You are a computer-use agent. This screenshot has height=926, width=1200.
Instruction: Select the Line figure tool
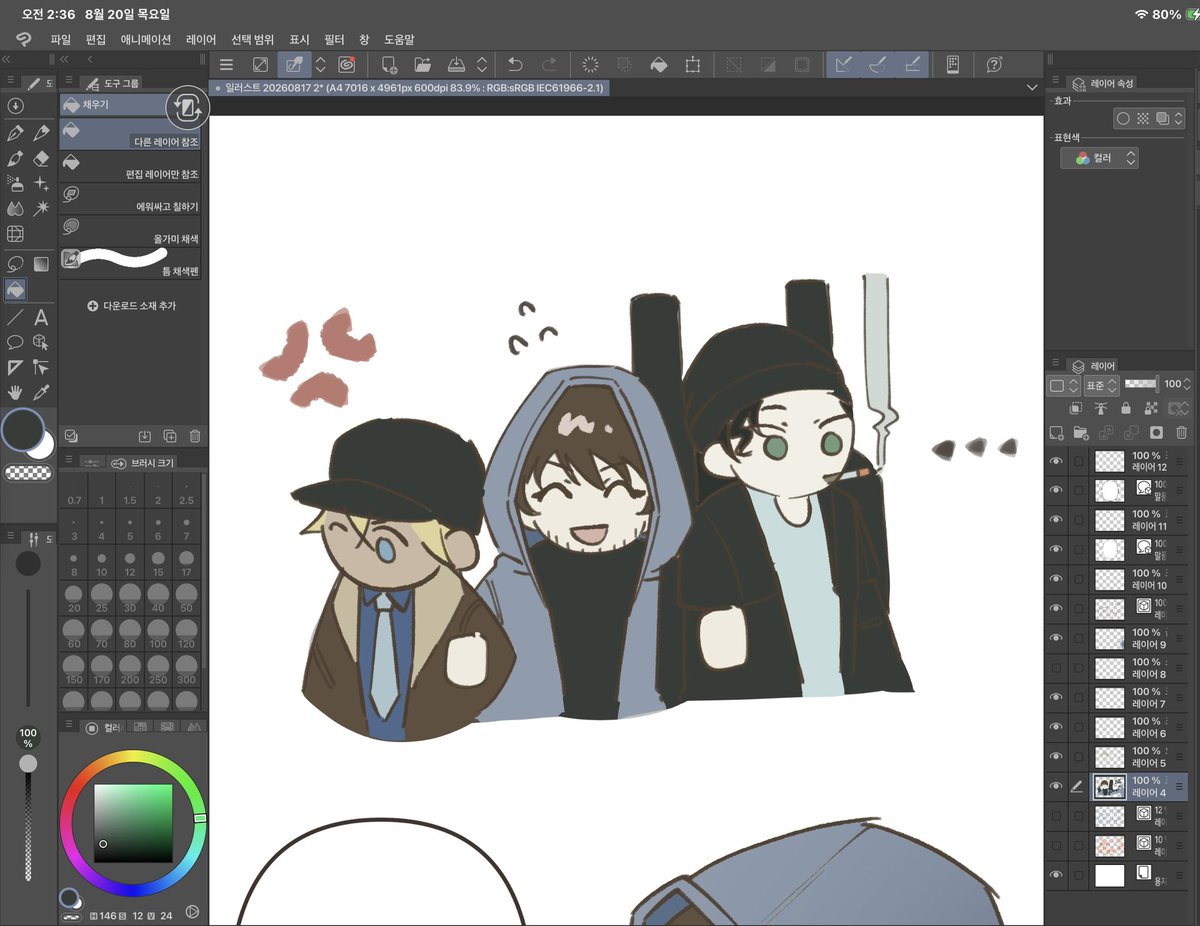click(15, 318)
